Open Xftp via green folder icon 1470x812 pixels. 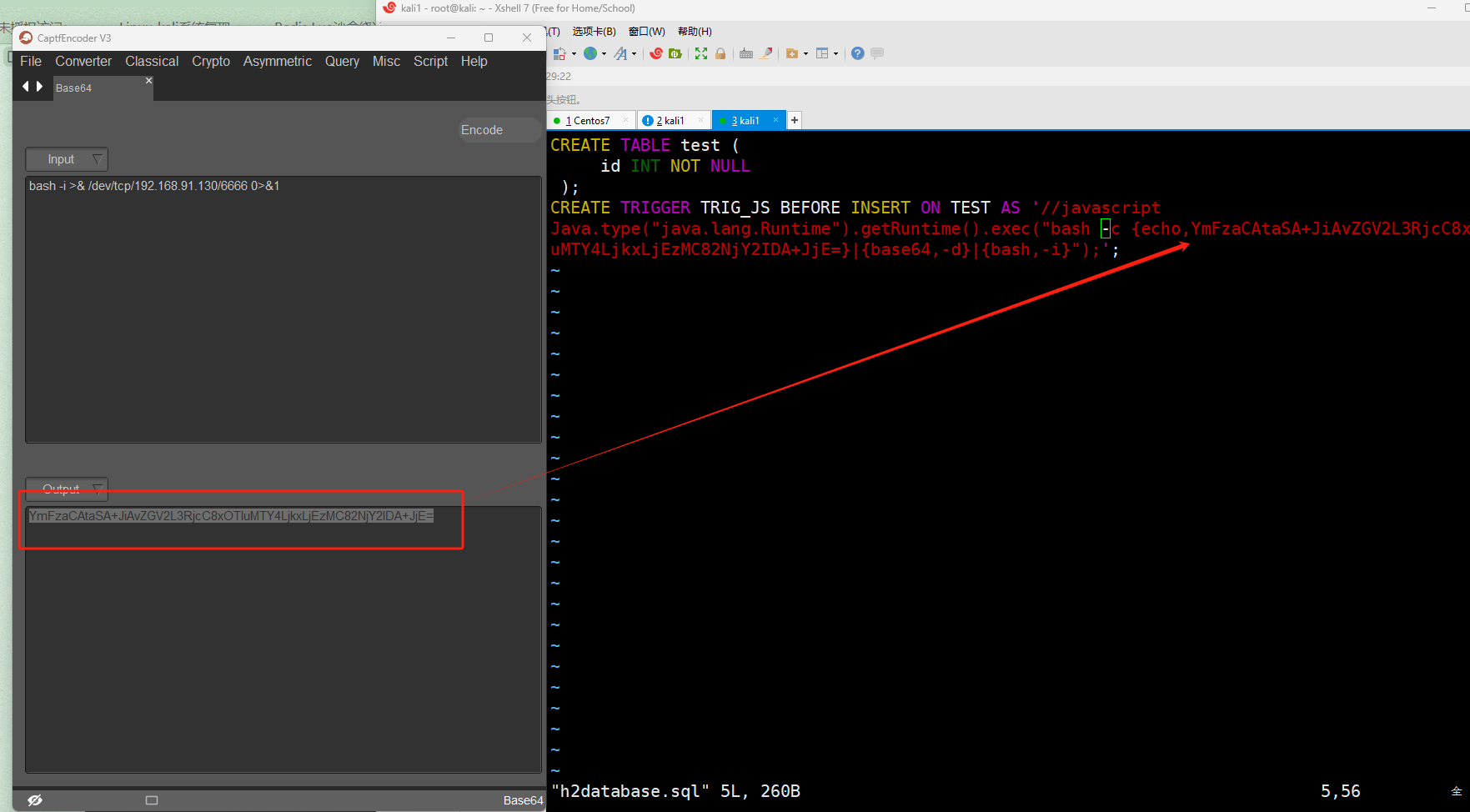[675, 53]
